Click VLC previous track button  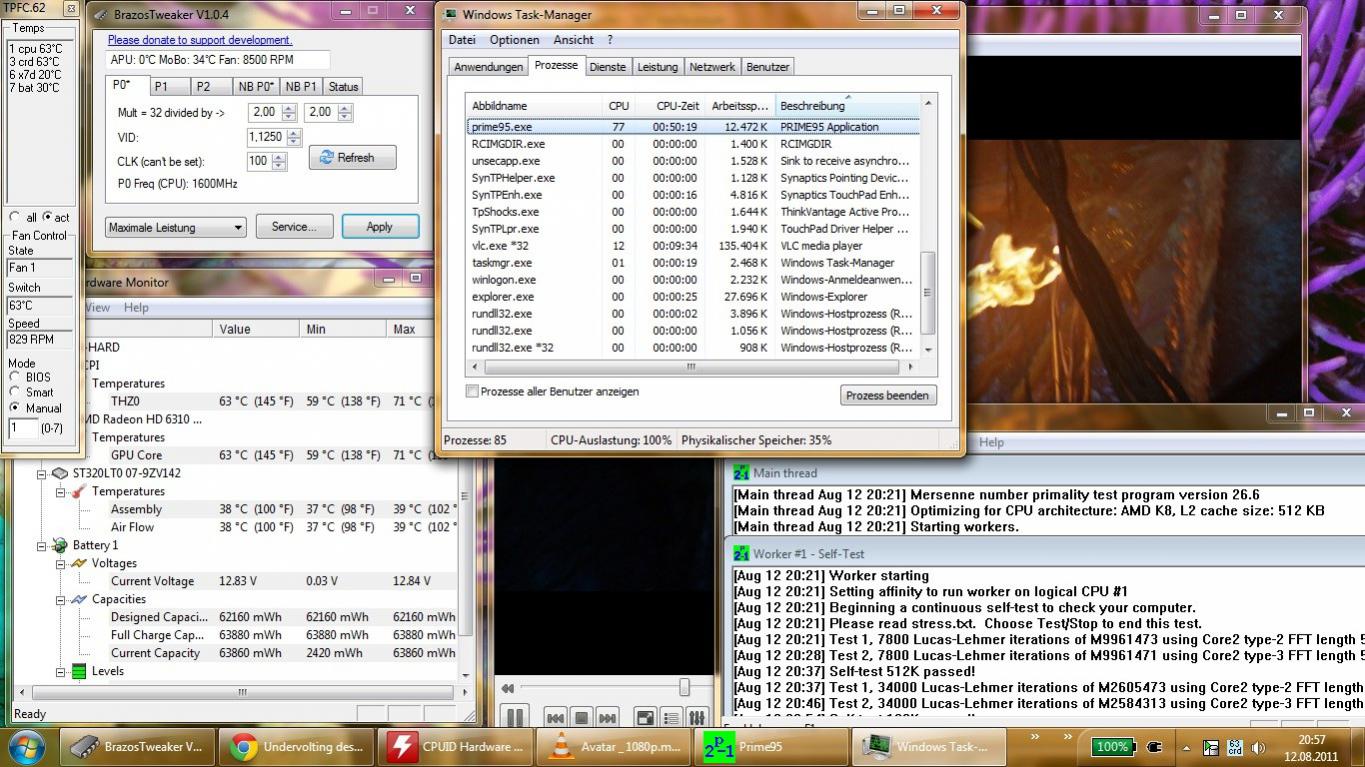(555, 718)
